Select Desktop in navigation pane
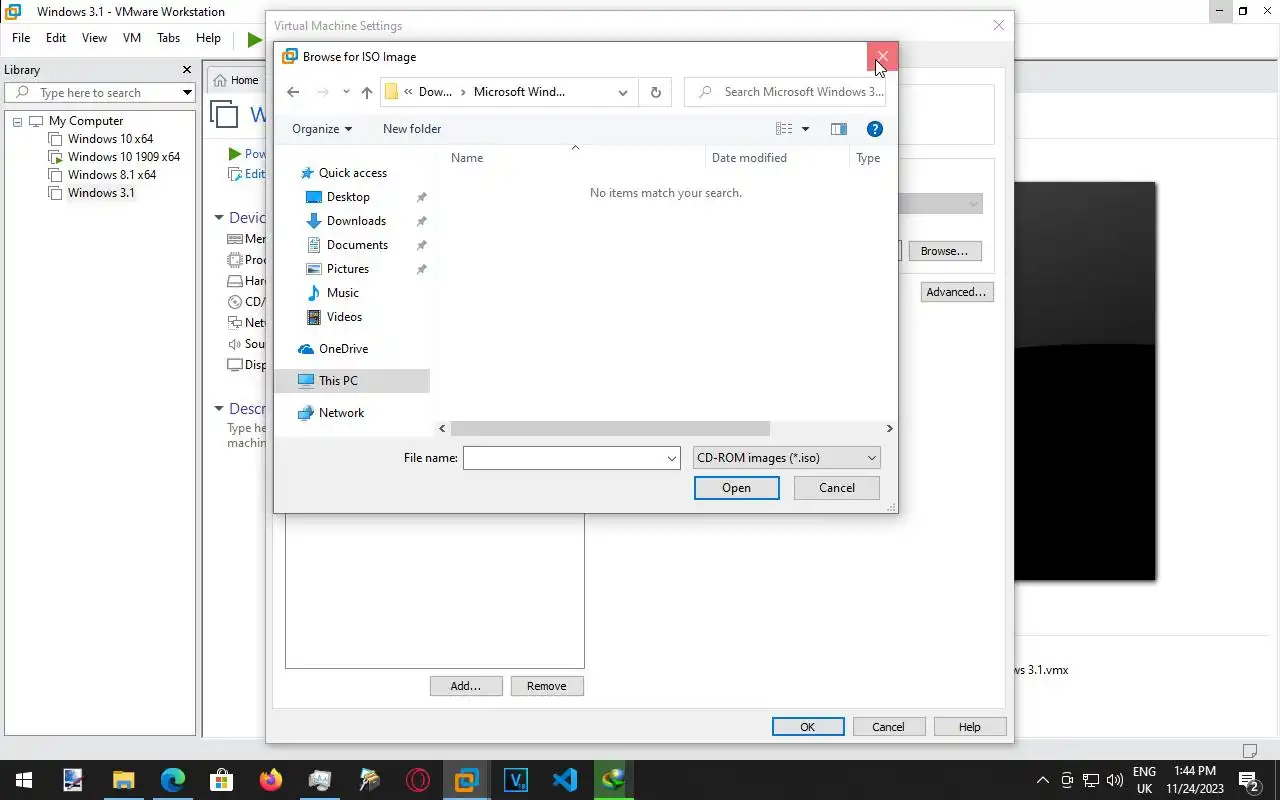1280x800 pixels. coord(348,197)
